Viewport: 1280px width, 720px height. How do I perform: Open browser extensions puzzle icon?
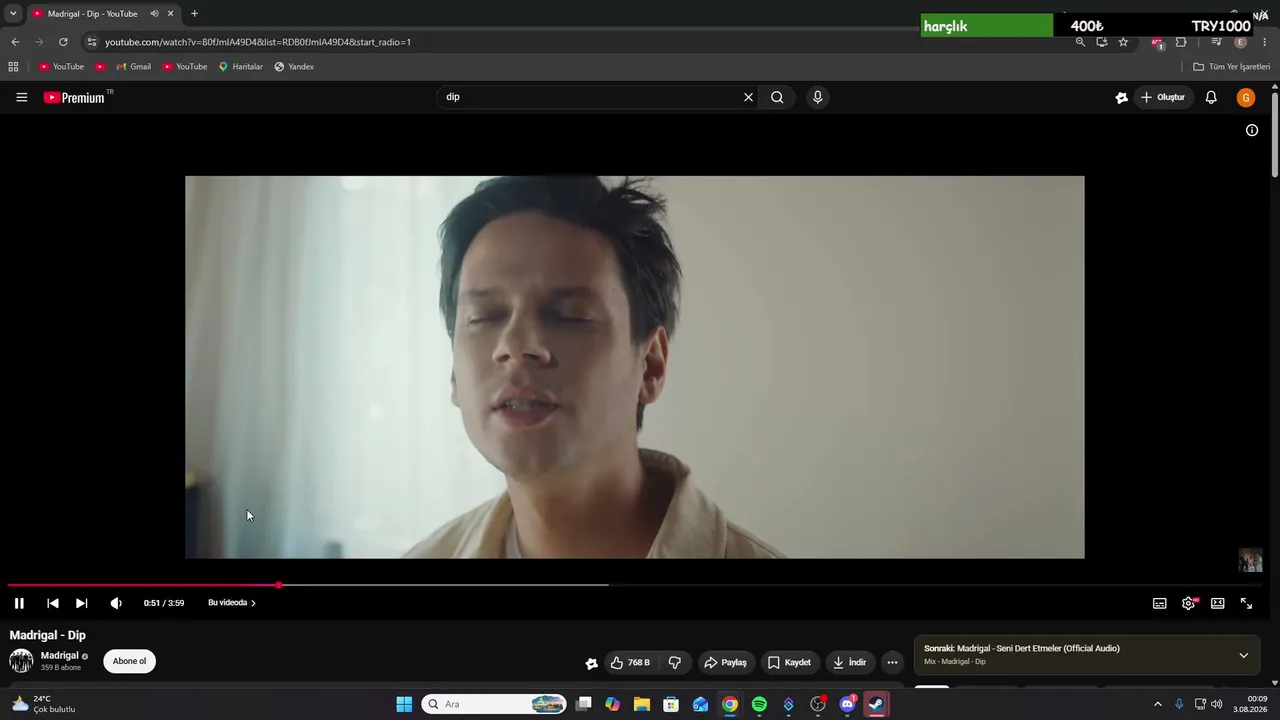[1181, 42]
